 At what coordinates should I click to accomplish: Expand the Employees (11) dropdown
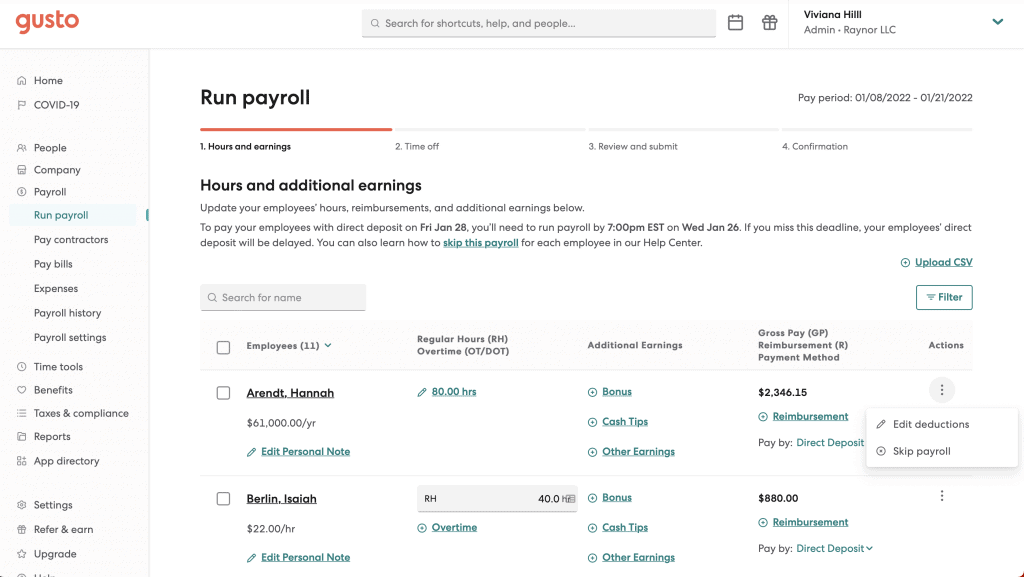[x=328, y=346]
